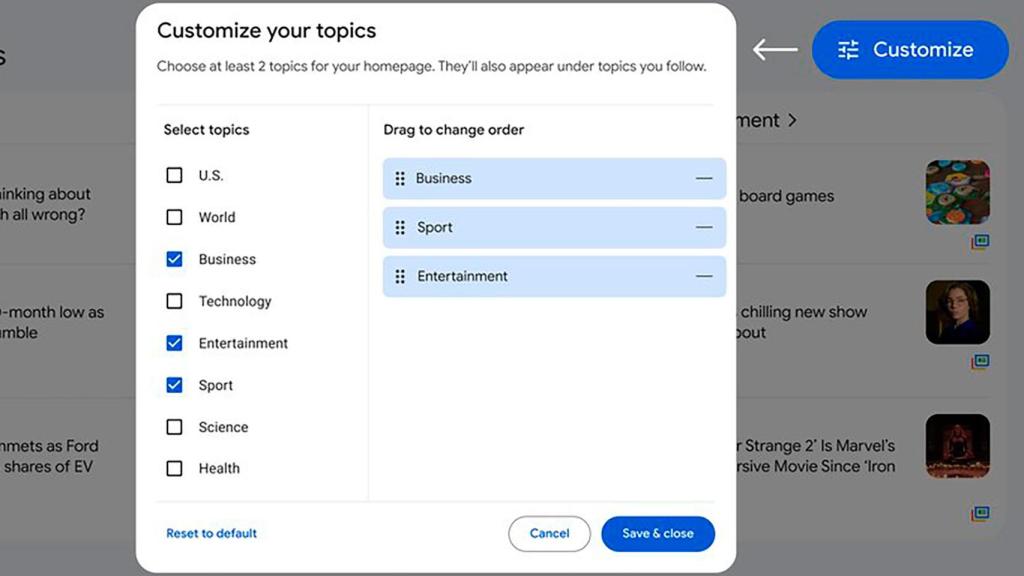This screenshot has width=1024, height=576.
Task: Click the Reset to default link
Action: 211,533
